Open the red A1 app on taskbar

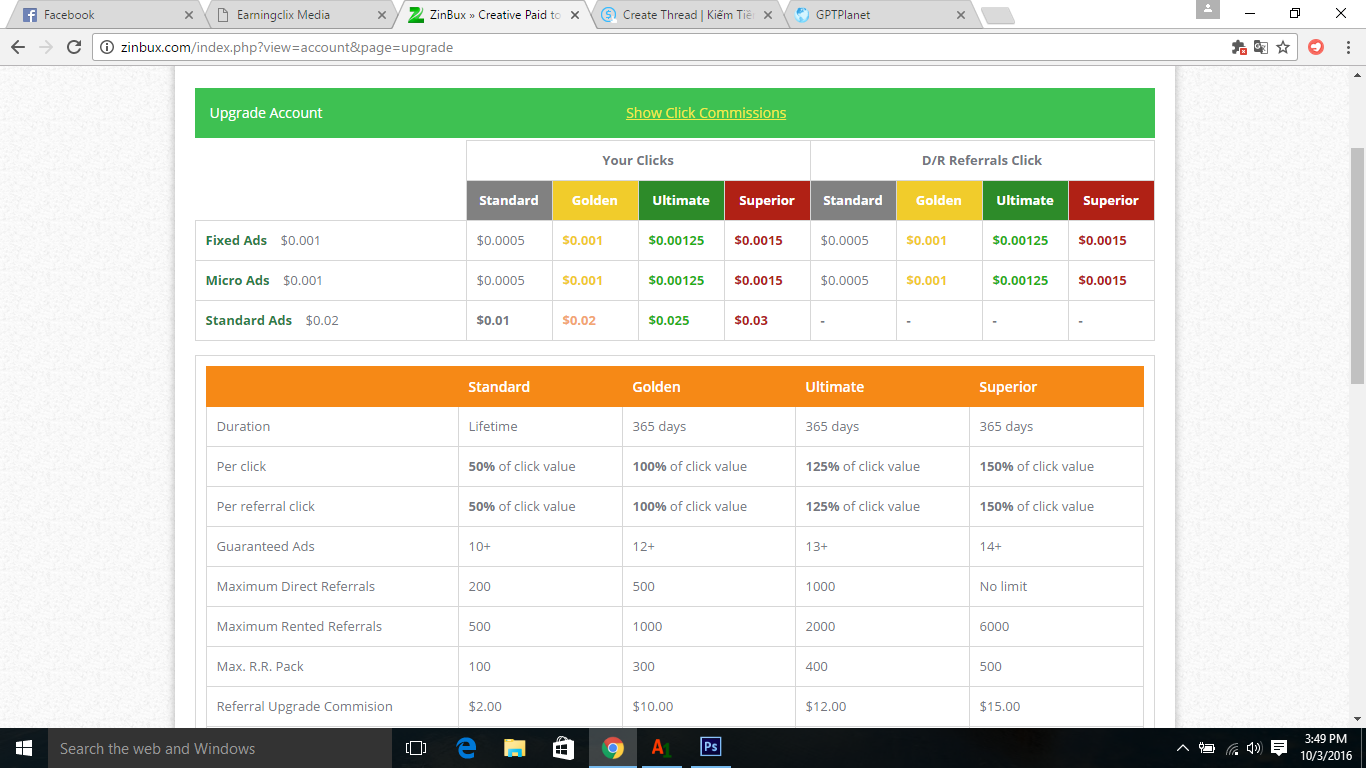[661, 748]
